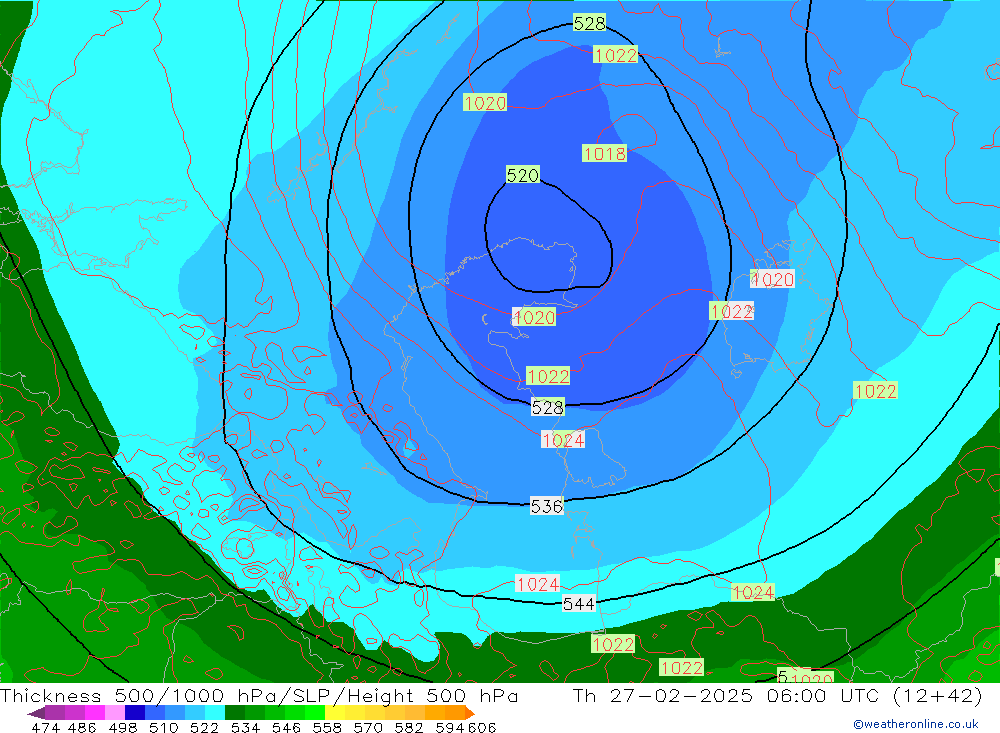
Task: Click the legend value 594
Action: click(x=449, y=727)
